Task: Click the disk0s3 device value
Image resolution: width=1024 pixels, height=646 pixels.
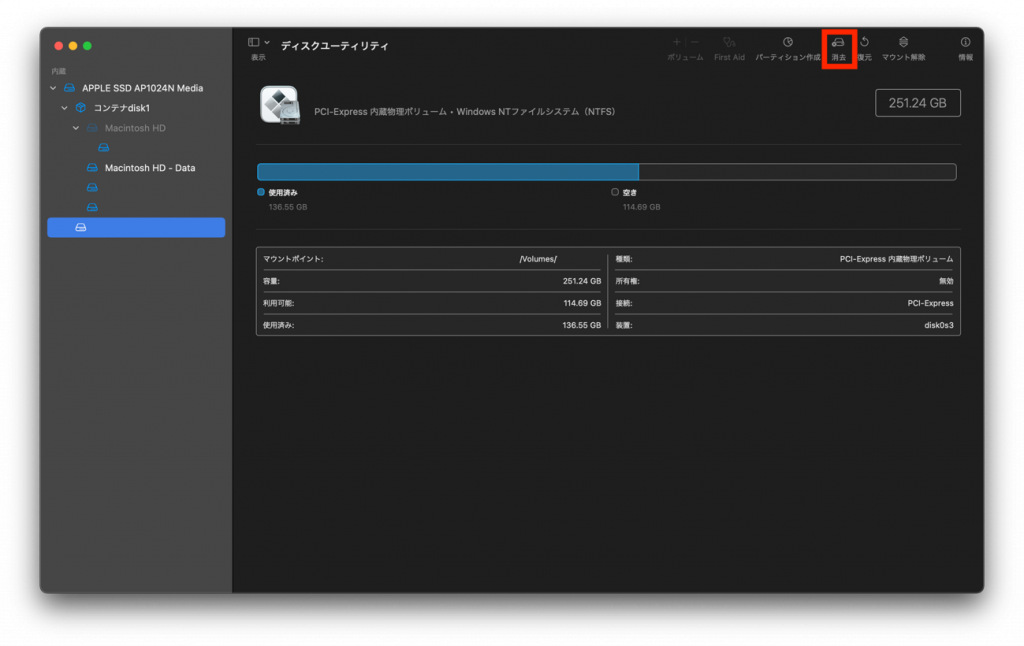Action: click(x=938, y=325)
